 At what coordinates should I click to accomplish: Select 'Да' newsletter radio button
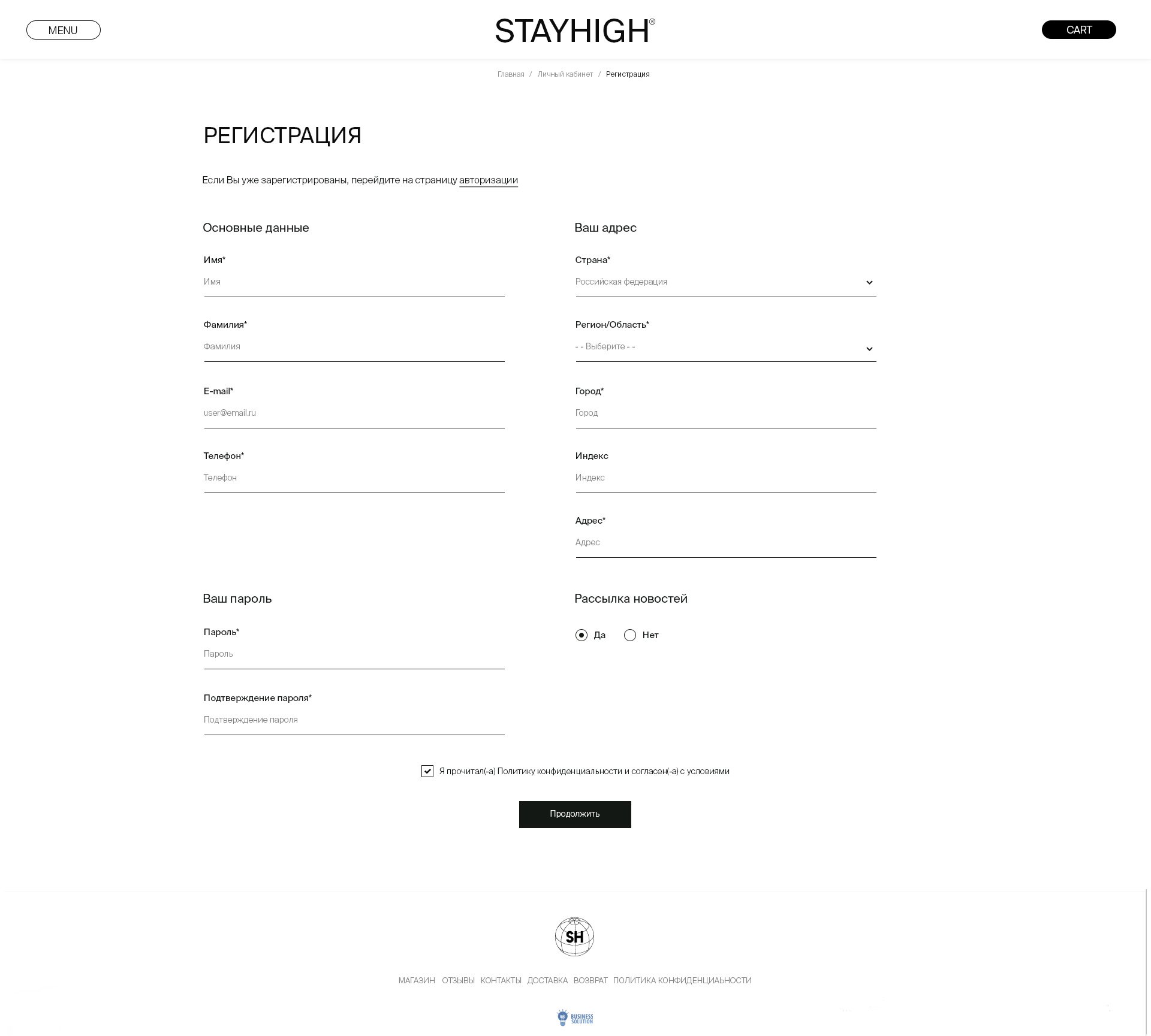point(581,635)
